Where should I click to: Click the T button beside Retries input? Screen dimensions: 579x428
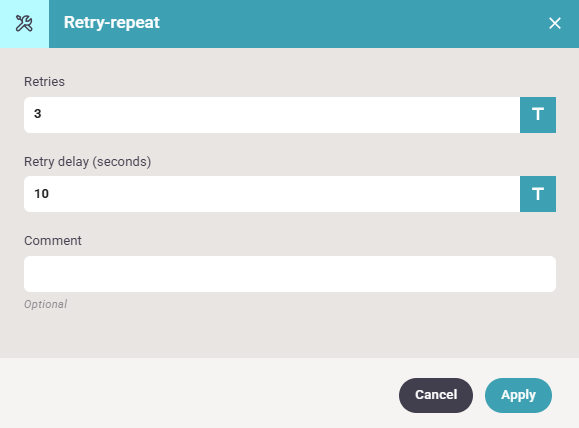coord(538,115)
